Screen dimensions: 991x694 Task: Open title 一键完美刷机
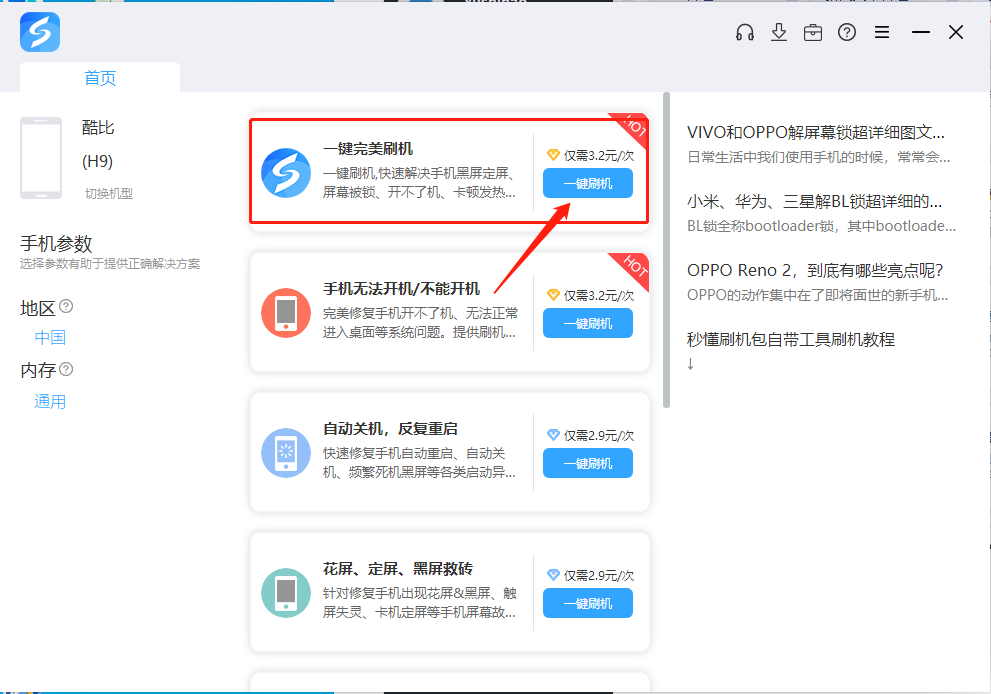pos(368,149)
